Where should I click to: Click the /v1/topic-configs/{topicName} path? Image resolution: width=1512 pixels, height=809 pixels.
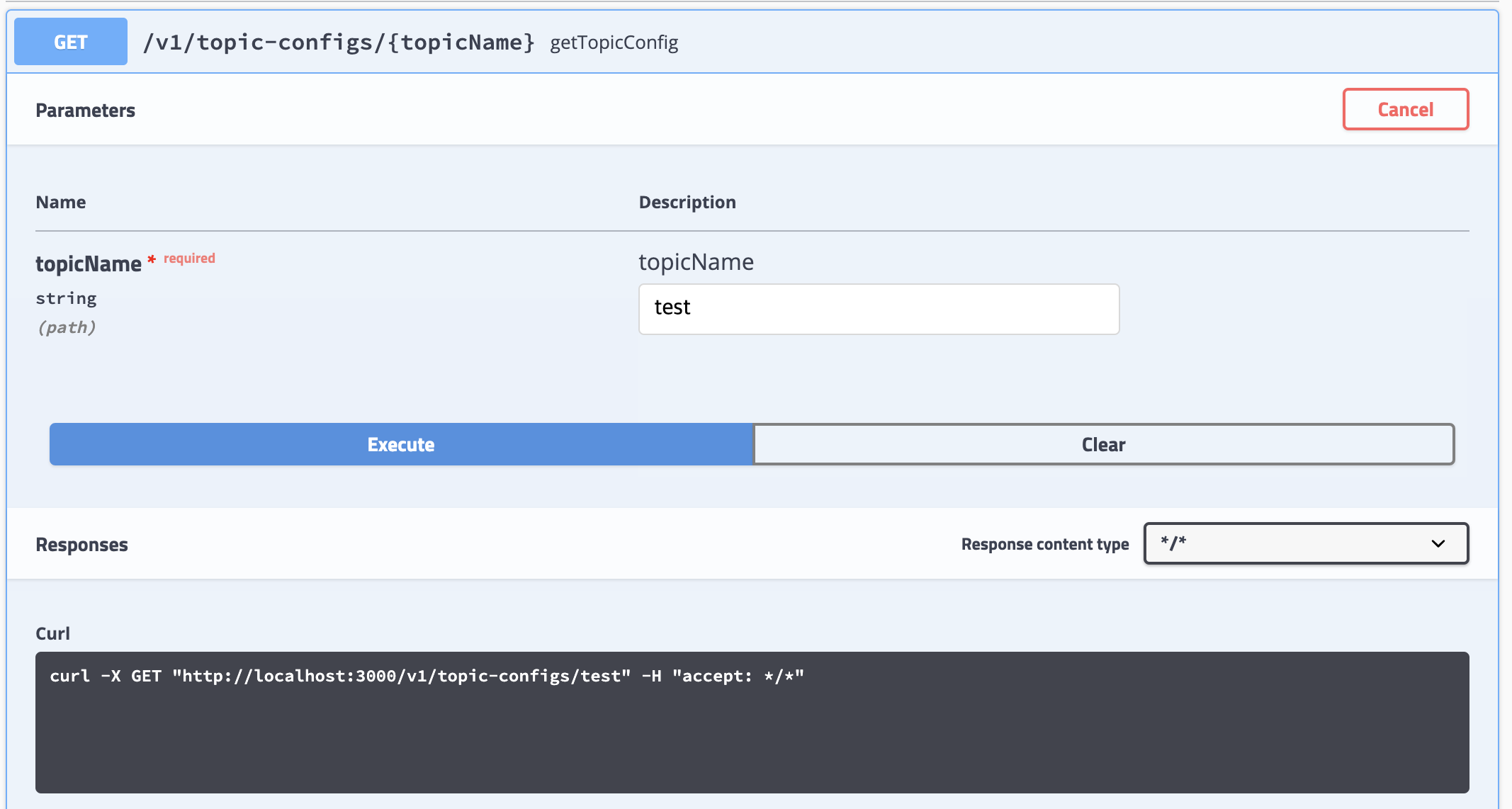pyautogui.click(x=339, y=43)
